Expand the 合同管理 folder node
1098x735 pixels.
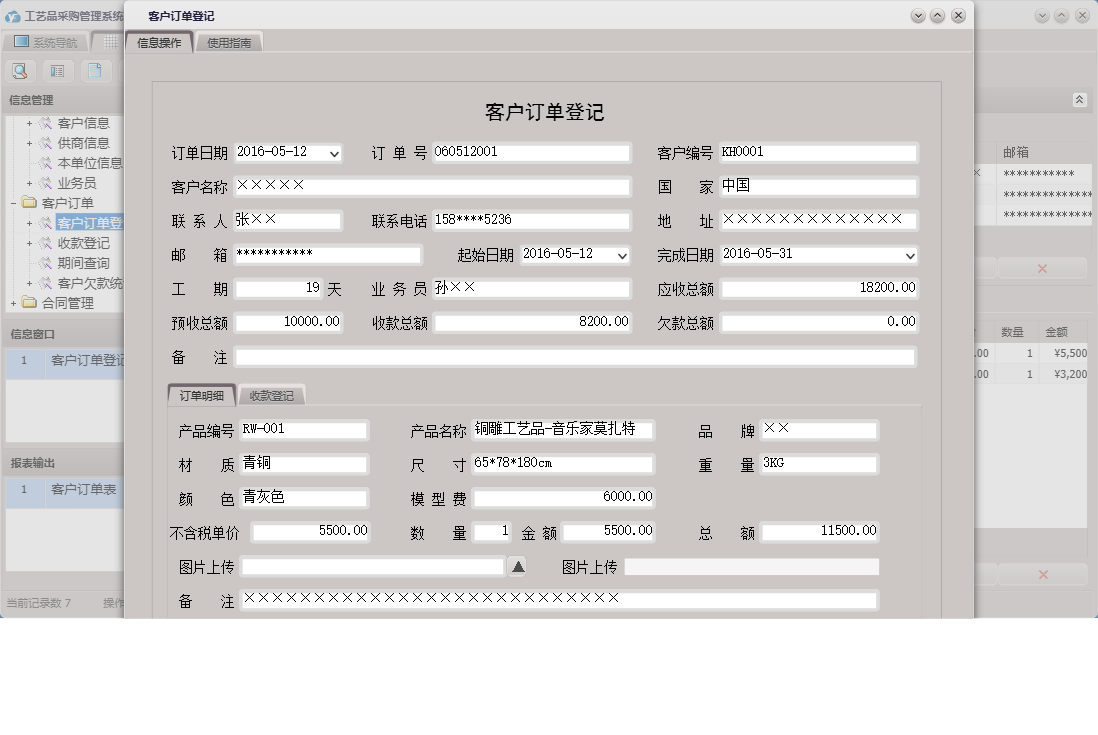[13, 304]
